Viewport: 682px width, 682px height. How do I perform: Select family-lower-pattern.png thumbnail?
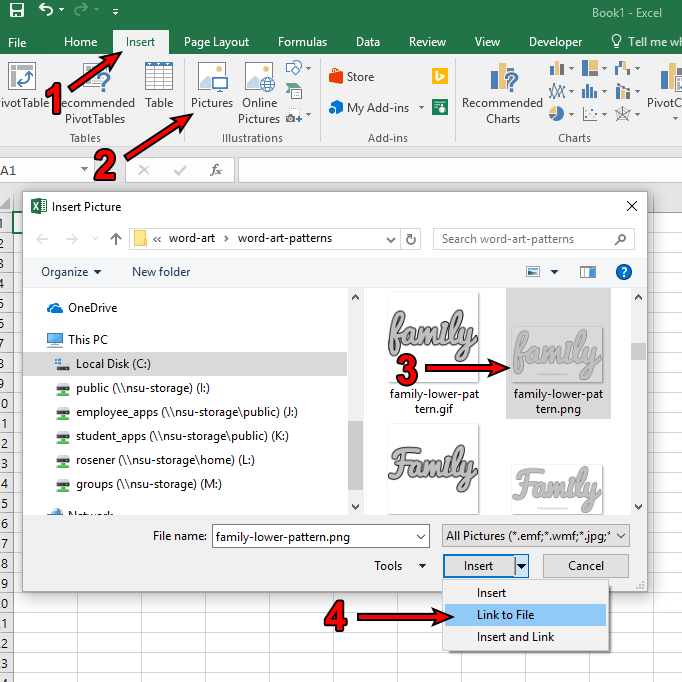point(558,354)
